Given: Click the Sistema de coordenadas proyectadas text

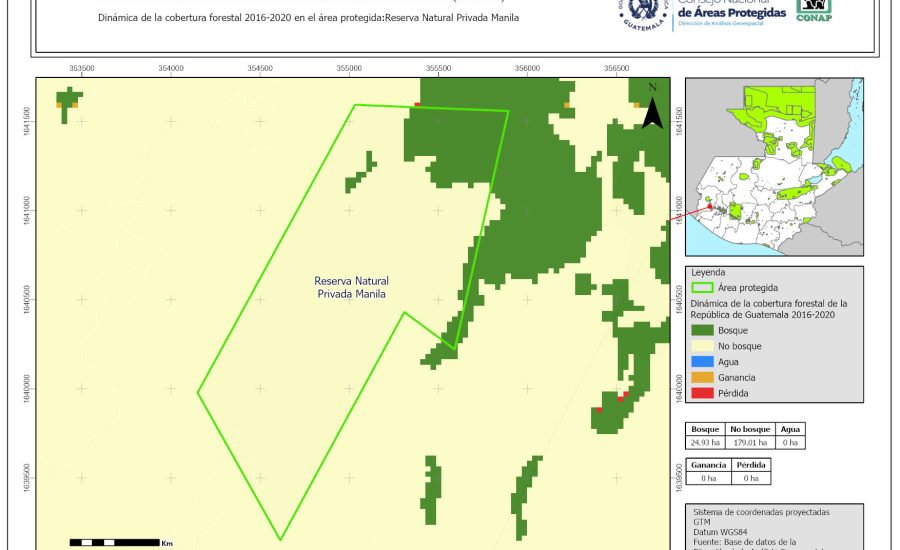Looking at the screenshot, I should (x=761, y=511).
